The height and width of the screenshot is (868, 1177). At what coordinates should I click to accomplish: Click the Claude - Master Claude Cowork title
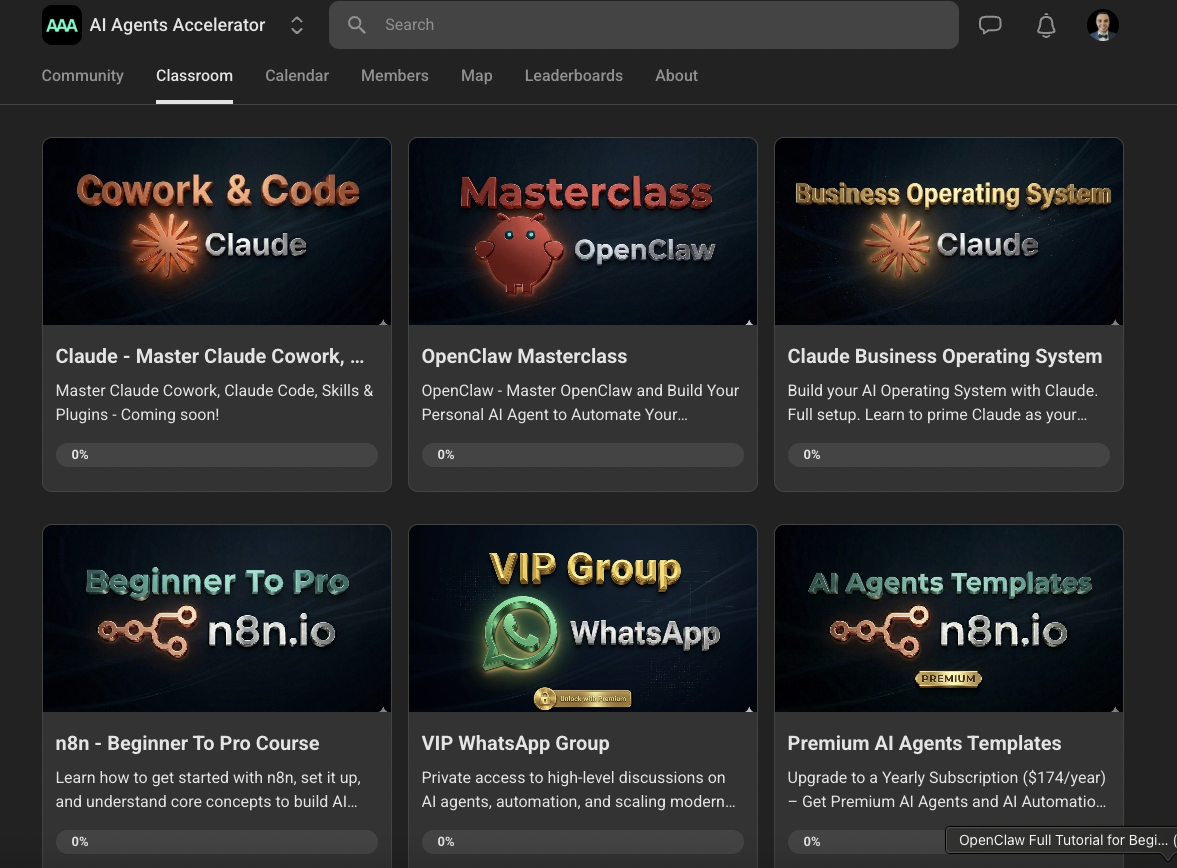[x=209, y=356]
